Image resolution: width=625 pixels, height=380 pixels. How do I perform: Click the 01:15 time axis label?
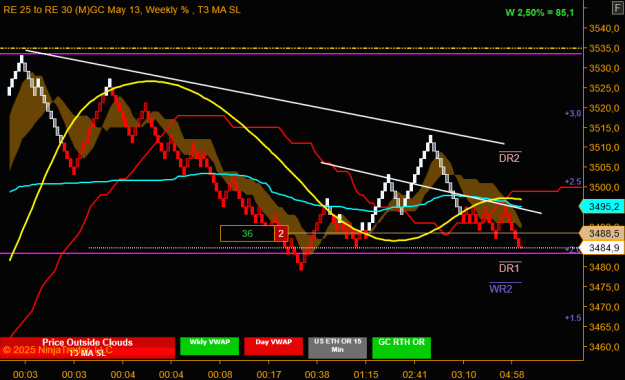click(366, 374)
